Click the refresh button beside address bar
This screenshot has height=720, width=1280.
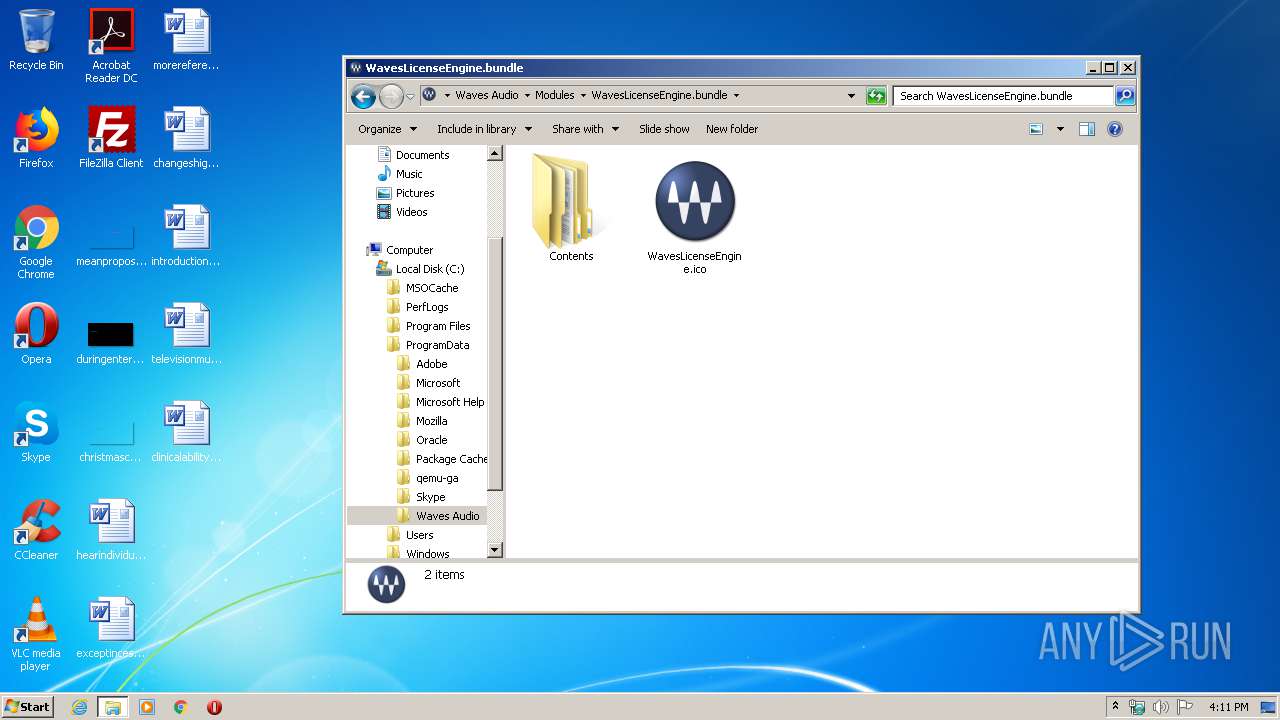click(876, 96)
